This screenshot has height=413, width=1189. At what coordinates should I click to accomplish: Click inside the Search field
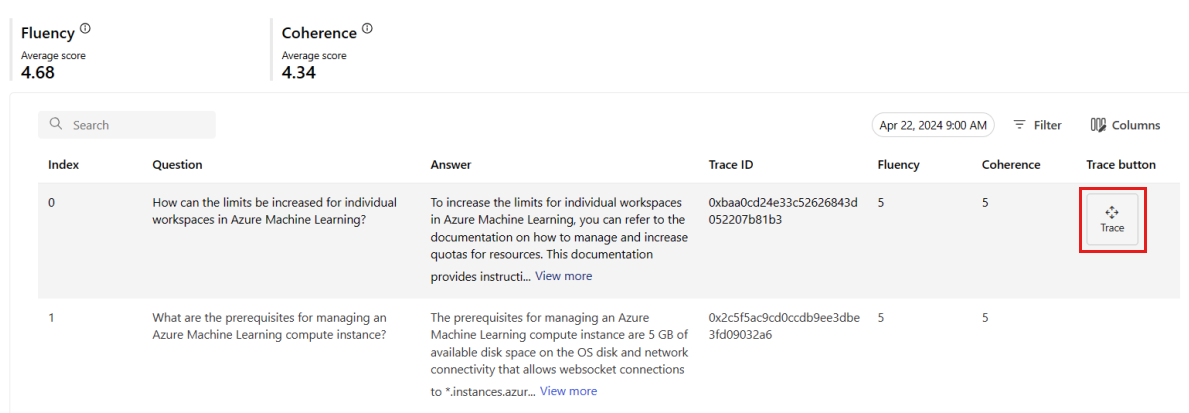[x=127, y=125]
